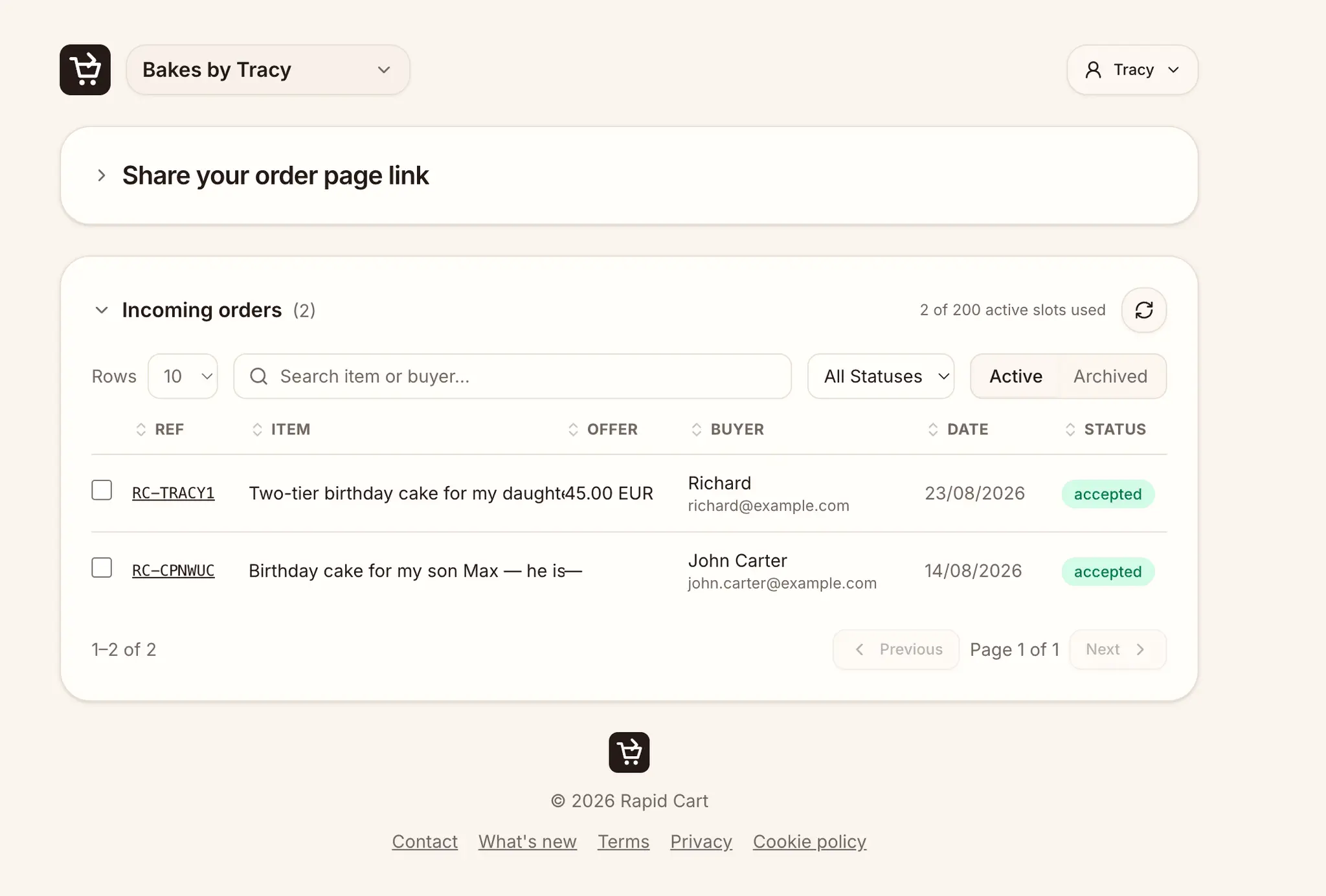Open the Privacy footer link
Viewport: 1326px width, 896px height.
[x=701, y=842]
